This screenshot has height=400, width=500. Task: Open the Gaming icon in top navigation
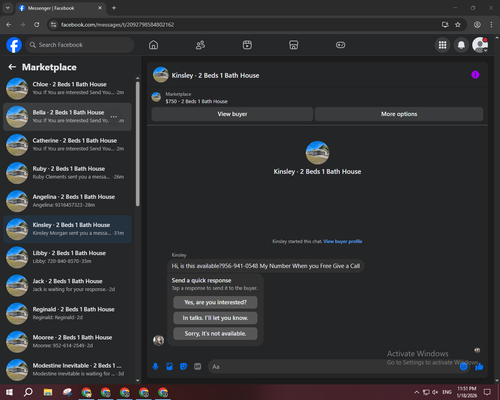pyautogui.click(x=340, y=45)
